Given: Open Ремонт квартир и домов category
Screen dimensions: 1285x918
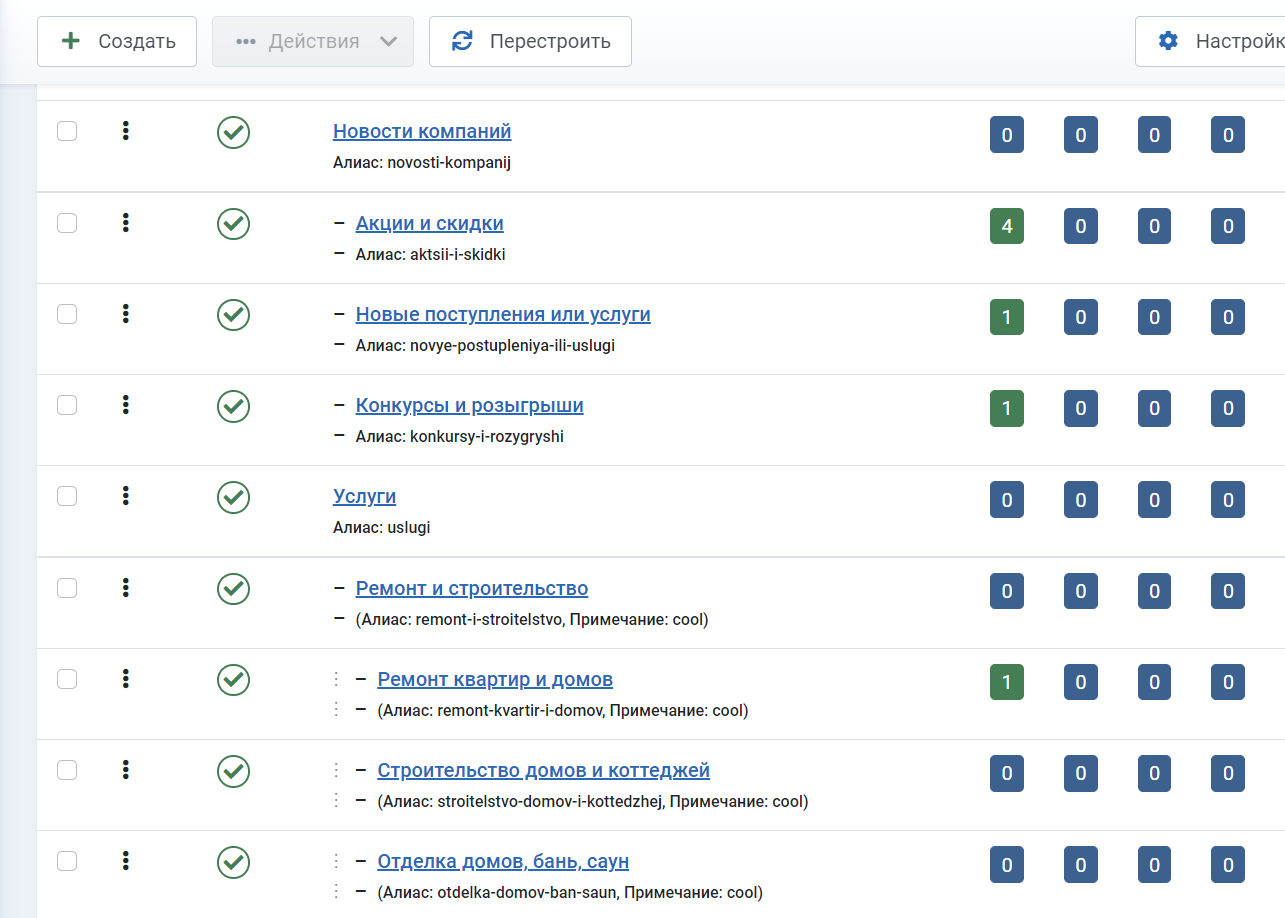Looking at the screenshot, I should (x=495, y=680).
